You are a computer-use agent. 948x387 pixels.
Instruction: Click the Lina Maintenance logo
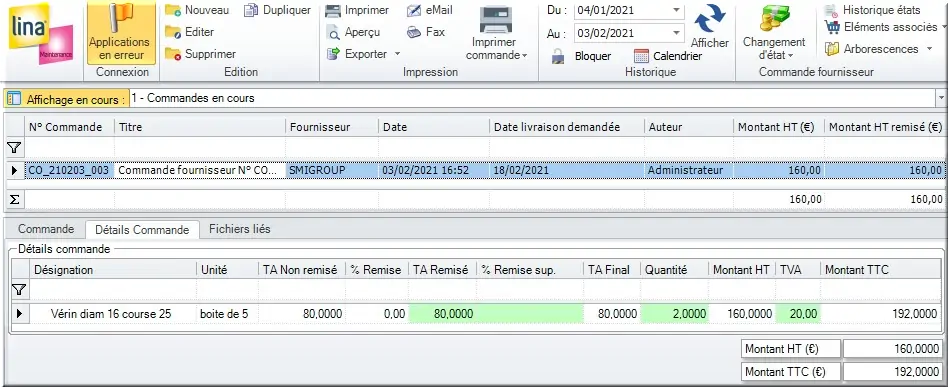[x=41, y=34]
